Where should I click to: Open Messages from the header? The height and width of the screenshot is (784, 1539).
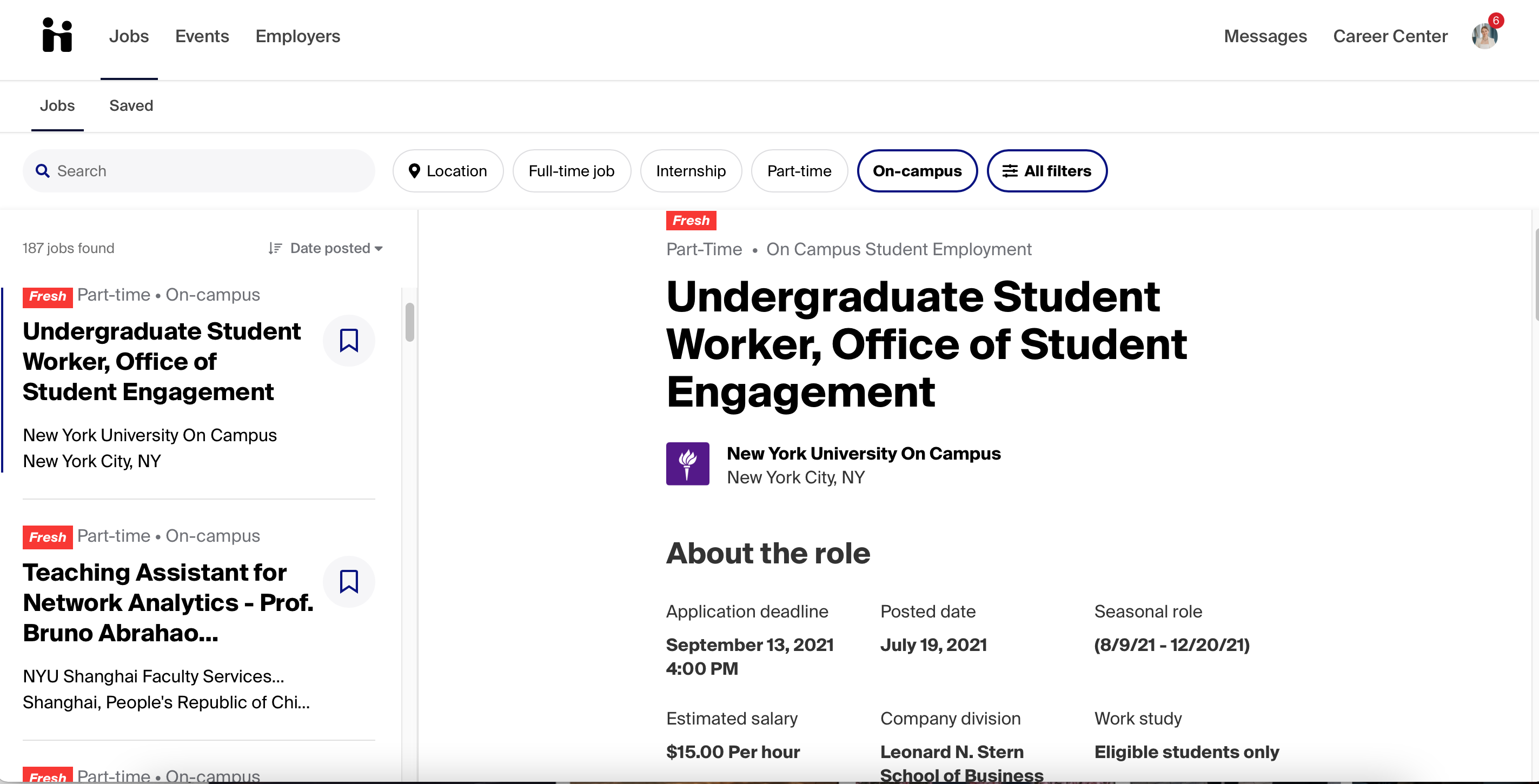click(1265, 36)
